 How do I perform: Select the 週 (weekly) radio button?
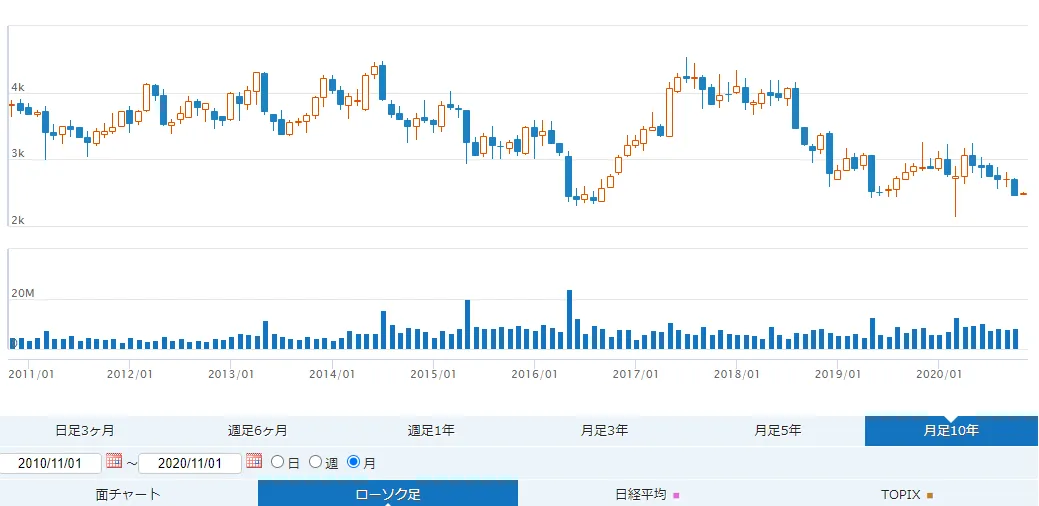tap(315, 462)
